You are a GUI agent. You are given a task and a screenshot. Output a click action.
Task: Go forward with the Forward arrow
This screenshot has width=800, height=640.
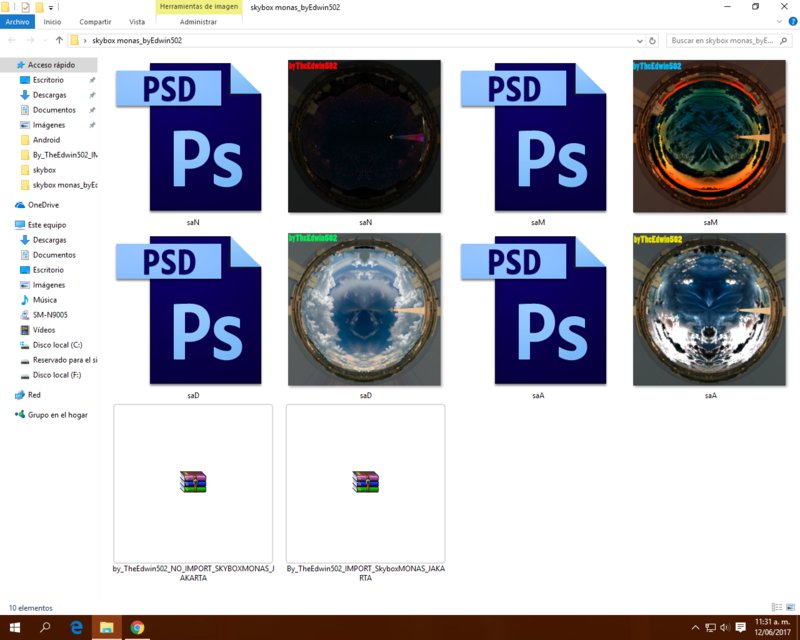pos(31,40)
